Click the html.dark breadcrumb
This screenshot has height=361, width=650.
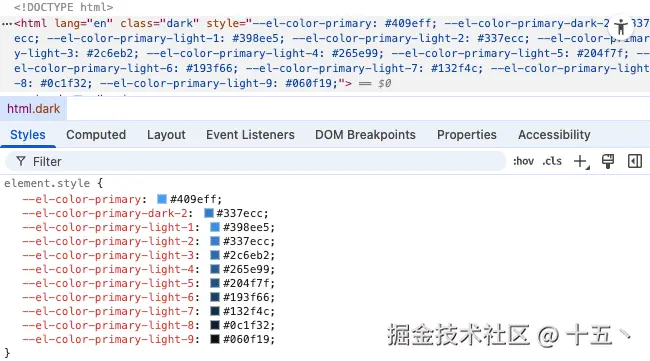[x=34, y=109]
